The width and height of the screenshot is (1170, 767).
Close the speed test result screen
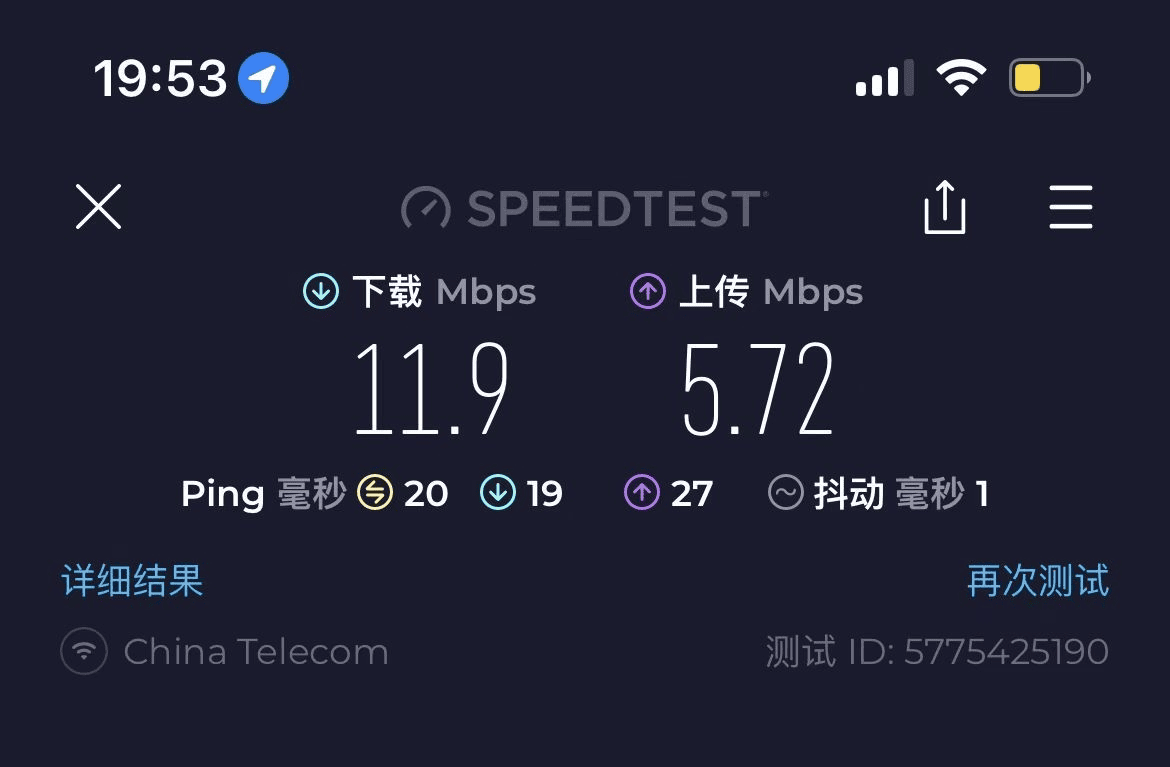coord(98,207)
